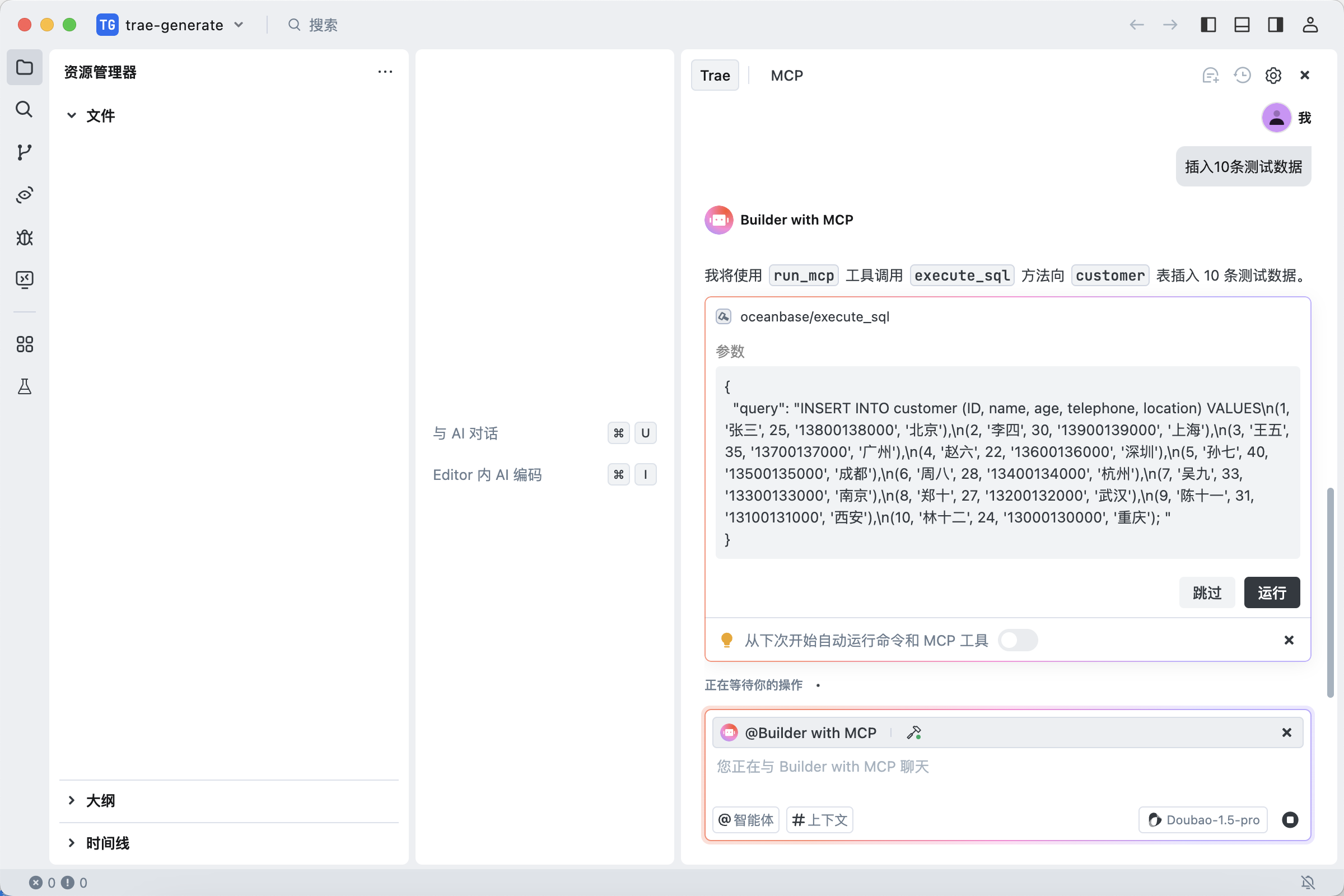1344x896 pixels.
Task: Open the extensions grid icon in sidebar
Action: click(x=24, y=344)
